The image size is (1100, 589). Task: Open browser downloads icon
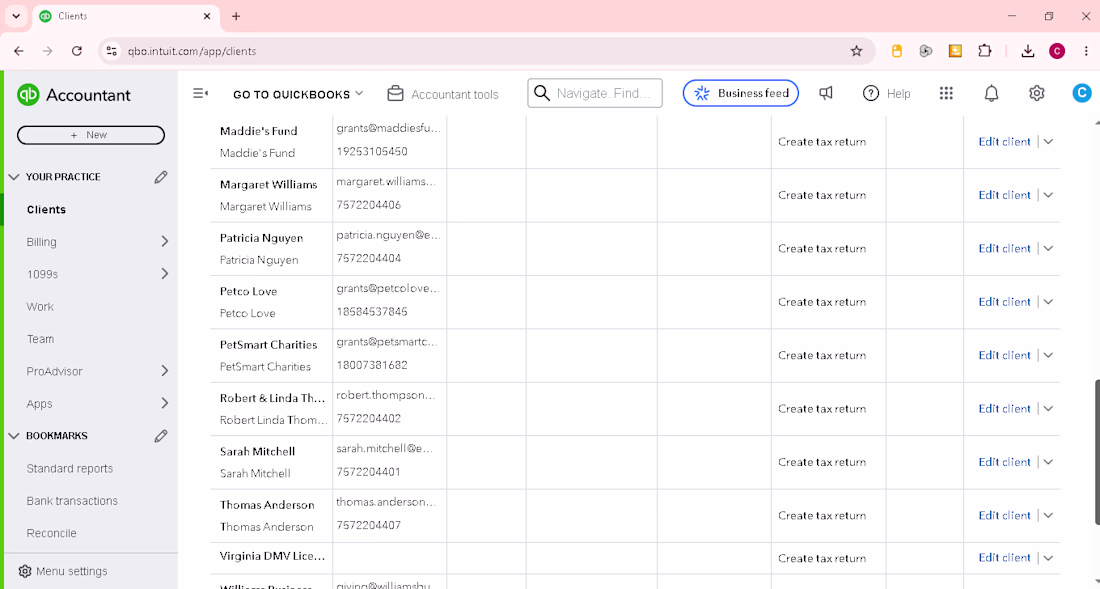point(1028,50)
